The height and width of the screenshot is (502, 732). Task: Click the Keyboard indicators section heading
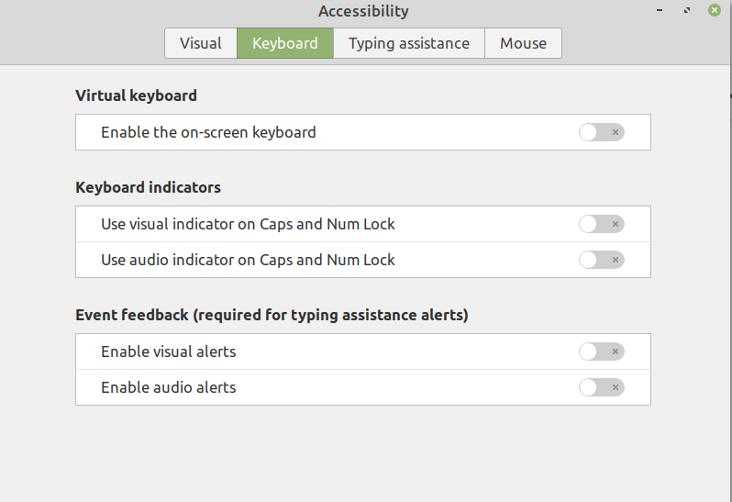tap(148, 187)
